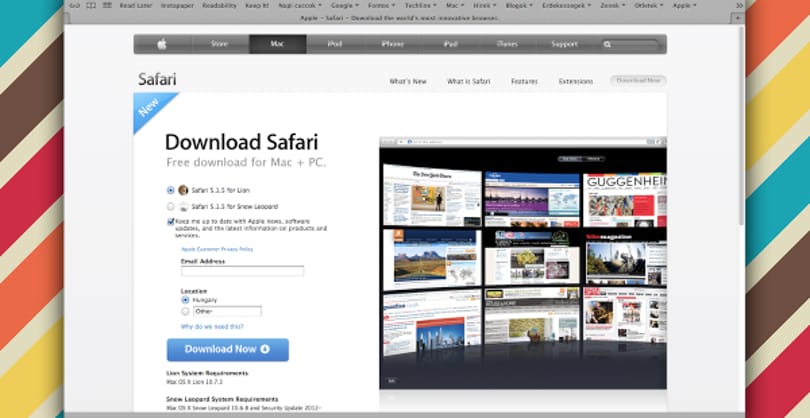
Task: Click the Lion icon beside Safari 5.1.5
Action: [183, 190]
